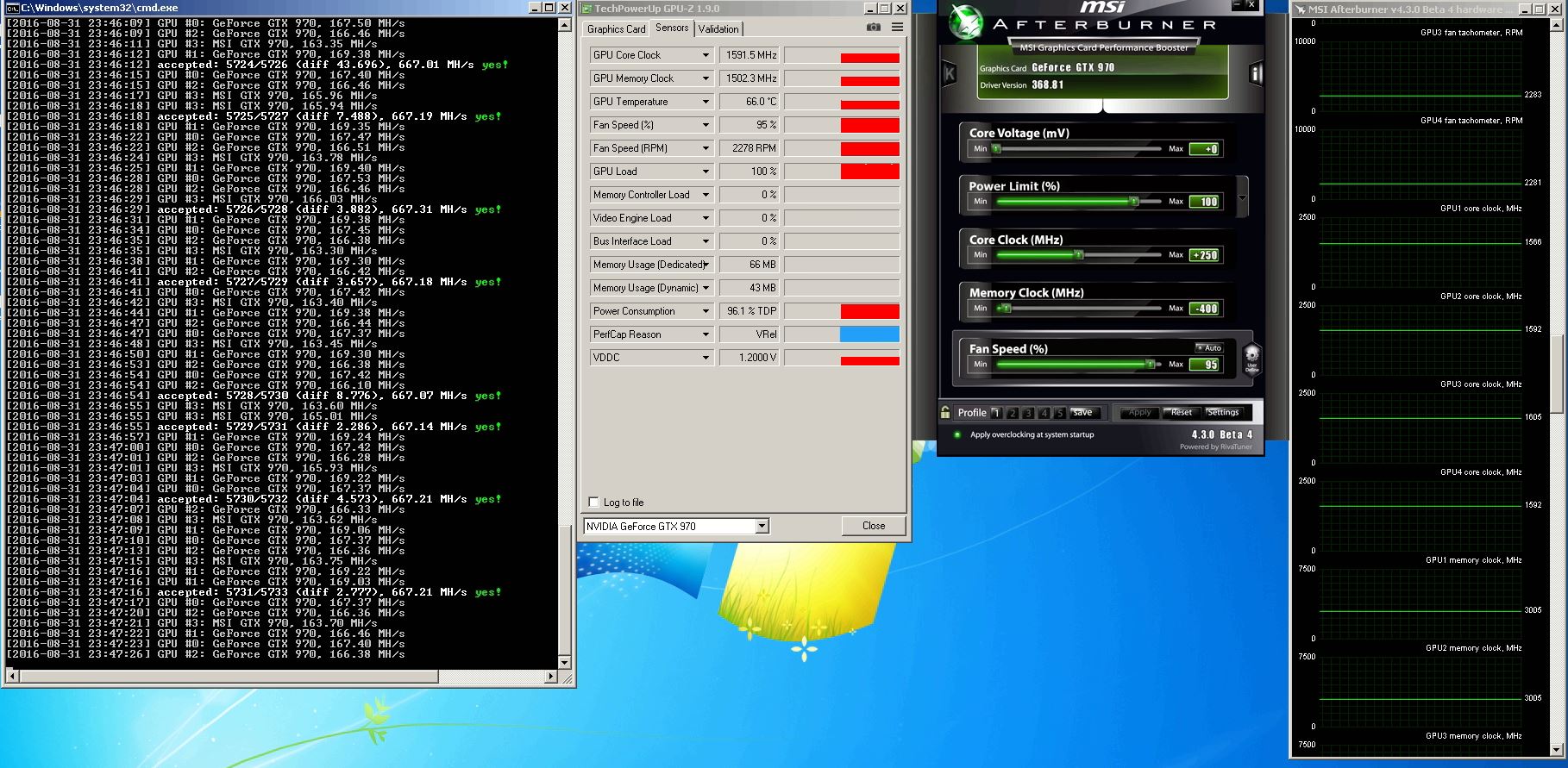The image size is (1568, 768).
Task: Click the Core Clock +250 value field
Action: (1204, 255)
